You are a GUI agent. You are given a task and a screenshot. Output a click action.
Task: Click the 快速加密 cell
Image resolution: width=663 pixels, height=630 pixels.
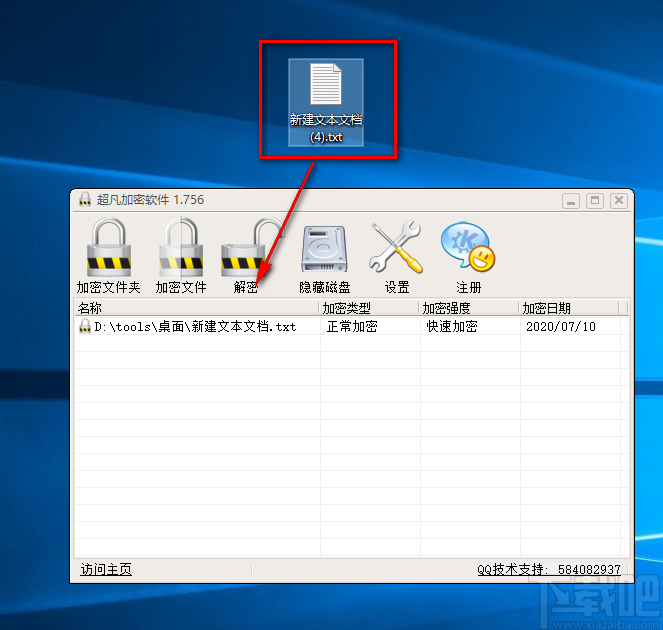point(452,326)
